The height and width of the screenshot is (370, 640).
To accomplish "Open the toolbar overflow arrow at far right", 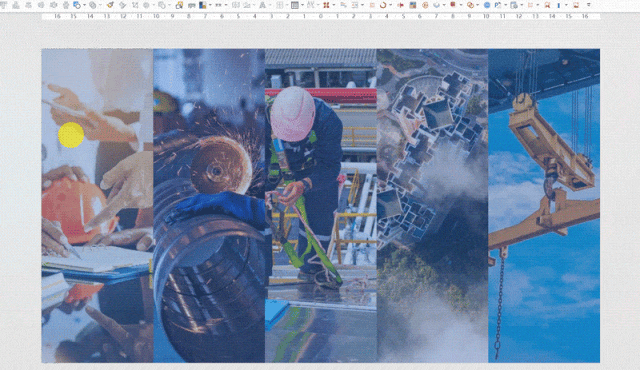I will [589, 5].
